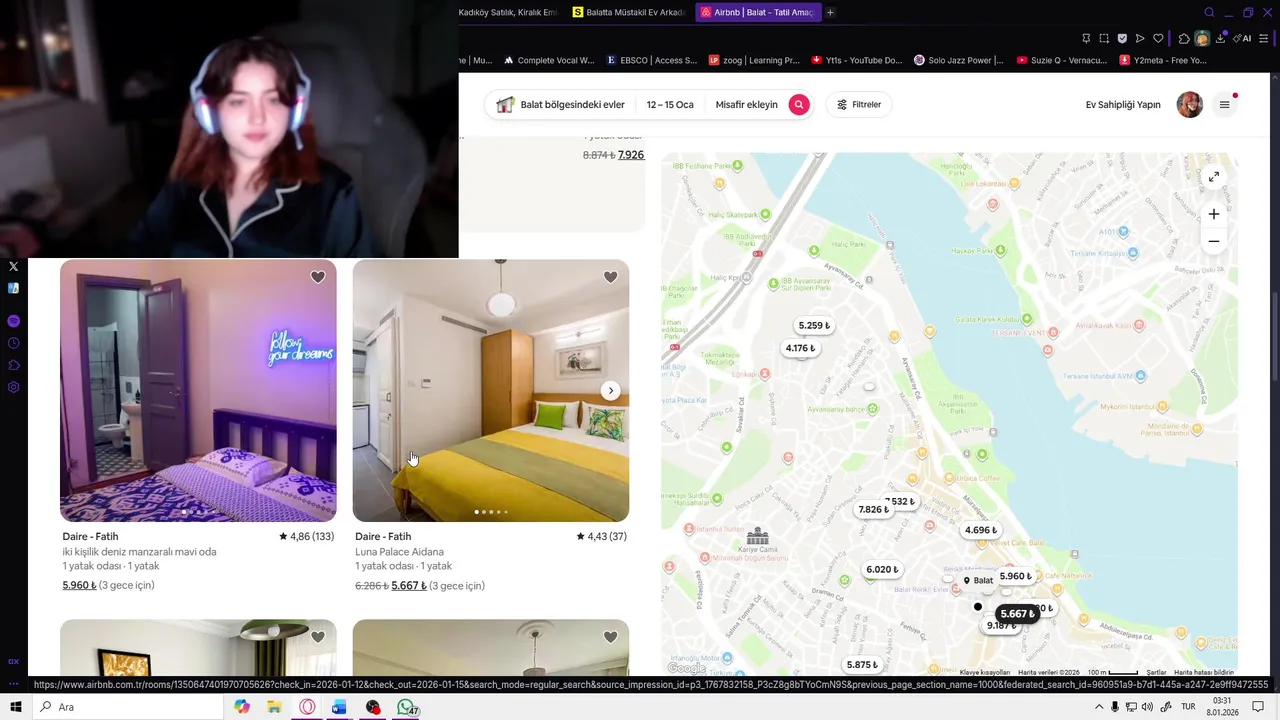Click the 4,86 (133) rating
Viewport: 1280px width, 720px height.
(x=307, y=536)
